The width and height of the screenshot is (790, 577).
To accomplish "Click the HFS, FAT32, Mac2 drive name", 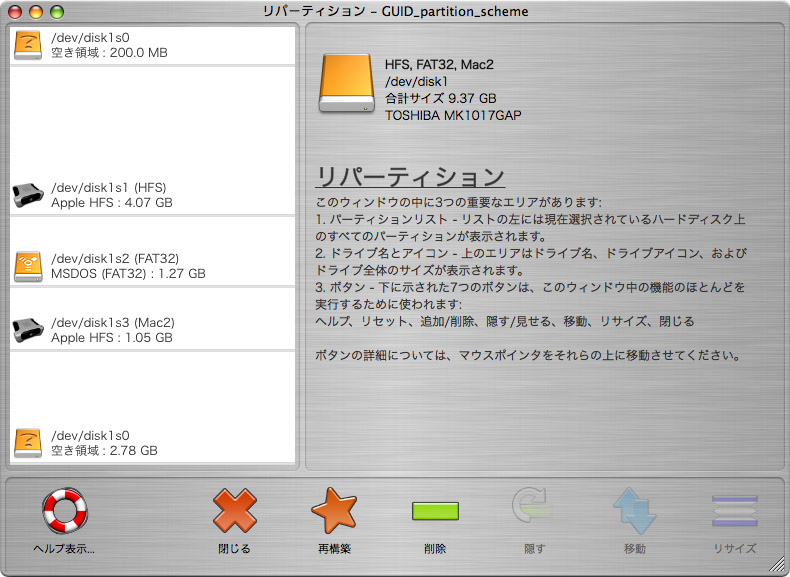I will (x=439, y=65).
